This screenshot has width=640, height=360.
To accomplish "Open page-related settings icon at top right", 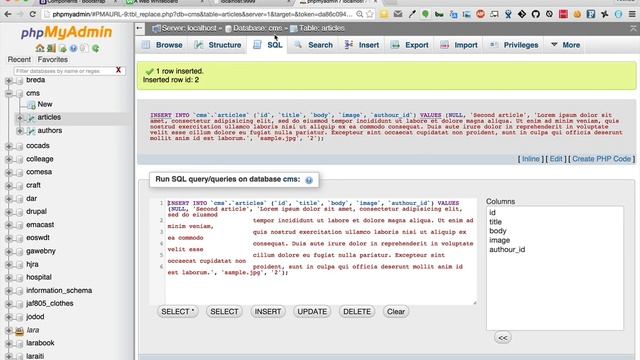I will pos(633,28).
